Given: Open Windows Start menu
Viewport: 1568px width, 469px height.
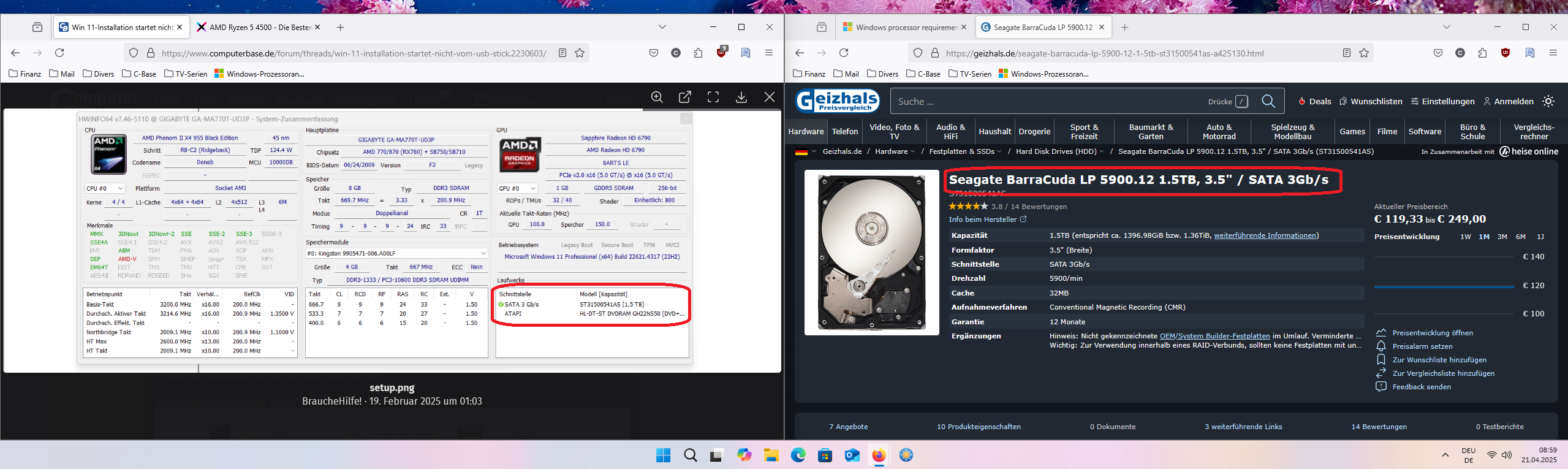Looking at the screenshot, I should click(663, 455).
